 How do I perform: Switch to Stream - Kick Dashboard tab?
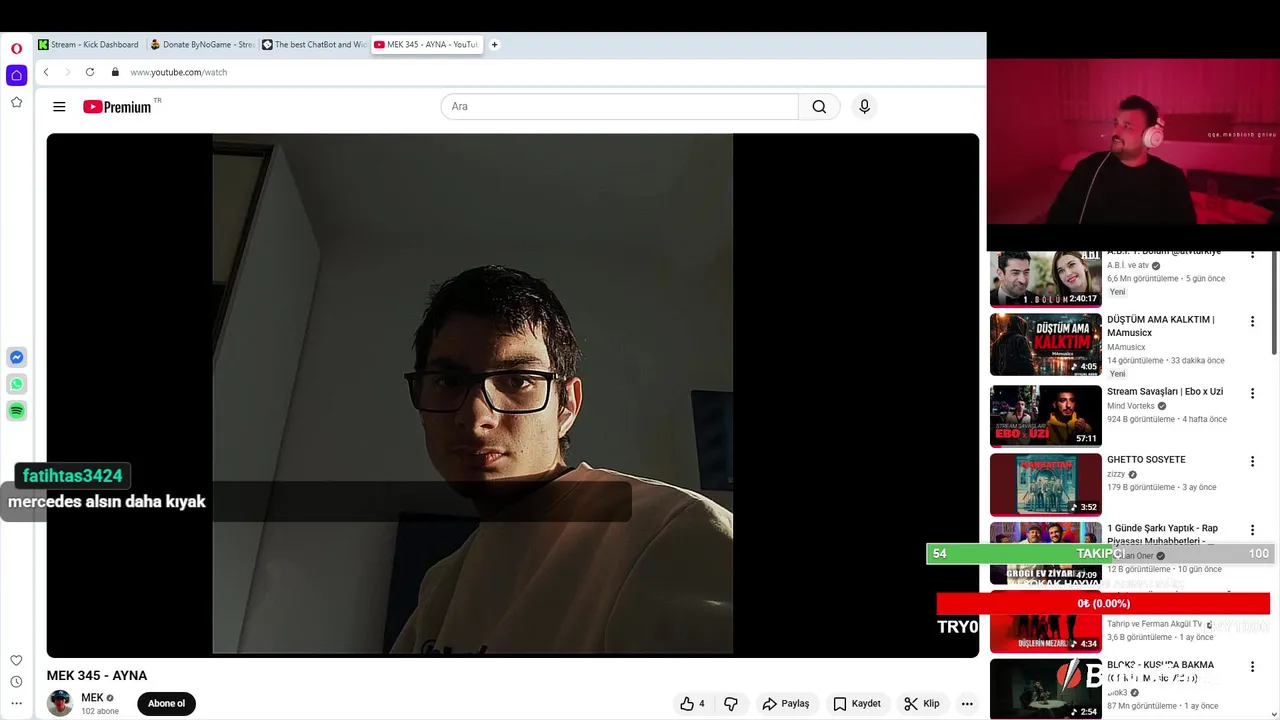tap(90, 44)
